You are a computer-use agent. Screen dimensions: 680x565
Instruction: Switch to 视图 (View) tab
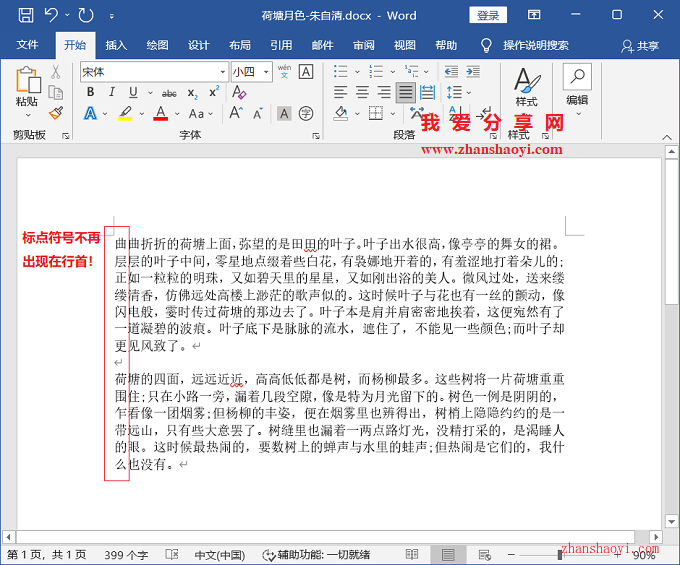coord(405,45)
